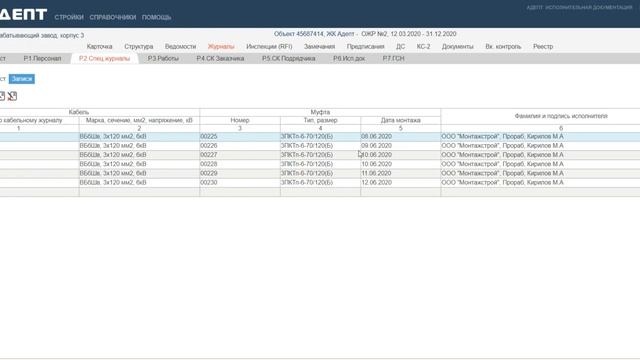
Task: Click the Марка, сечение, напряжение column header
Action: click(139, 120)
